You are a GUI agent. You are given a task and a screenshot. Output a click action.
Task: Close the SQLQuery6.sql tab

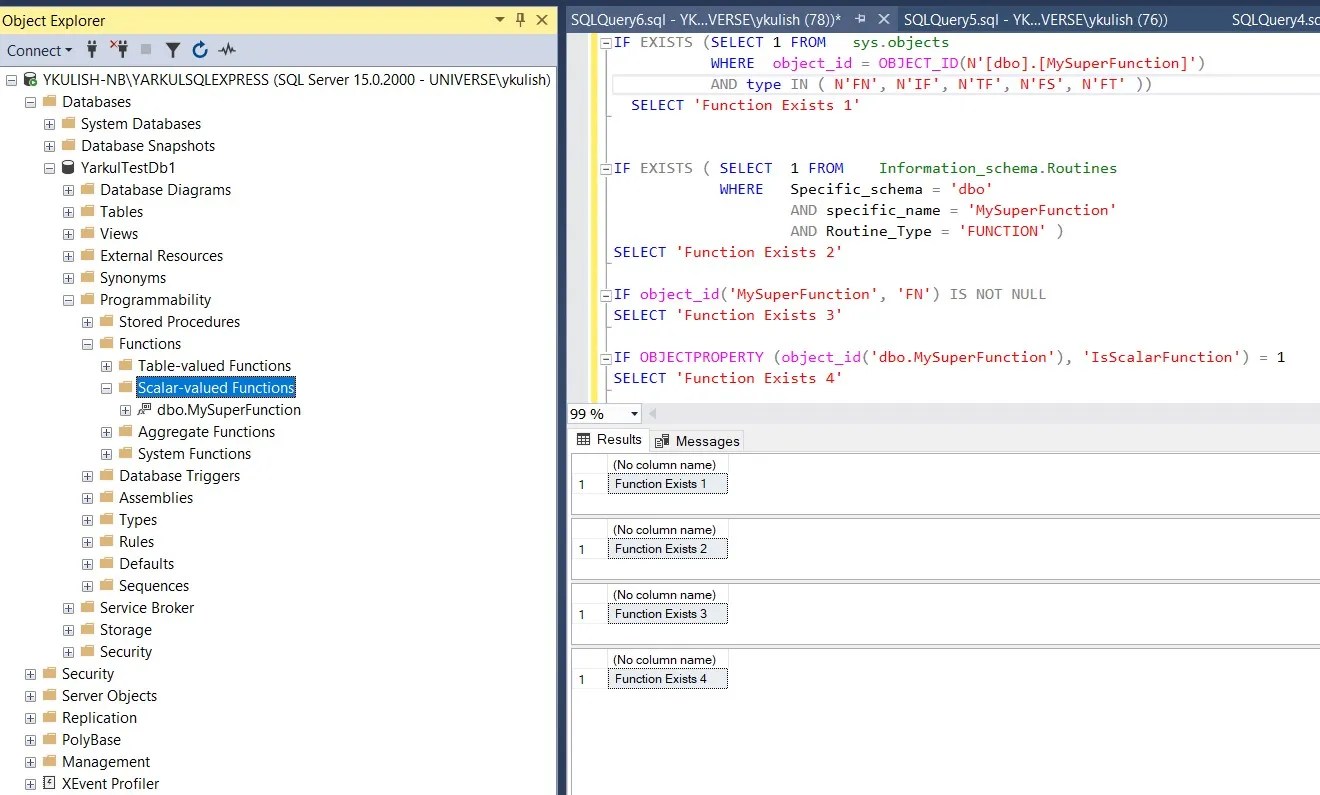click(884, 19)
